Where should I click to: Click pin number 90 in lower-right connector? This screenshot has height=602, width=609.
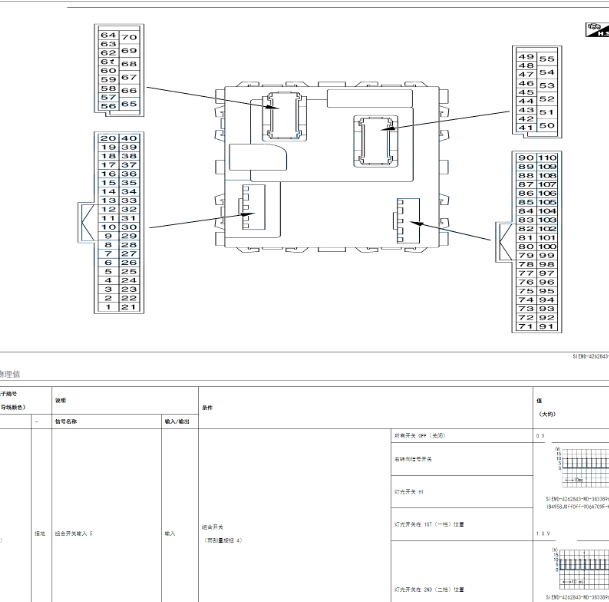[526, 158]
